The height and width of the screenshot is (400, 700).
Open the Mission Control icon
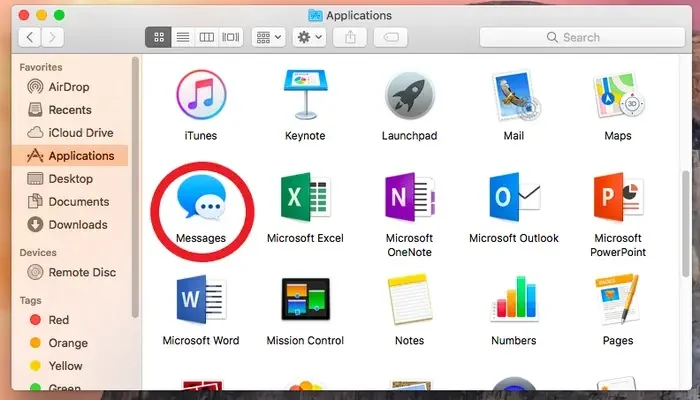305,299
